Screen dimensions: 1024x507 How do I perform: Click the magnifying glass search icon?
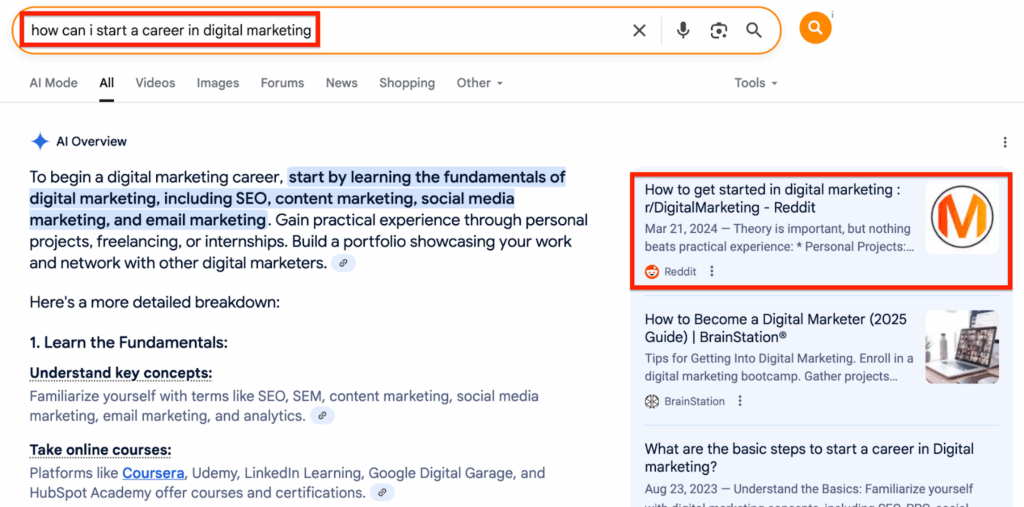point(754,31)
